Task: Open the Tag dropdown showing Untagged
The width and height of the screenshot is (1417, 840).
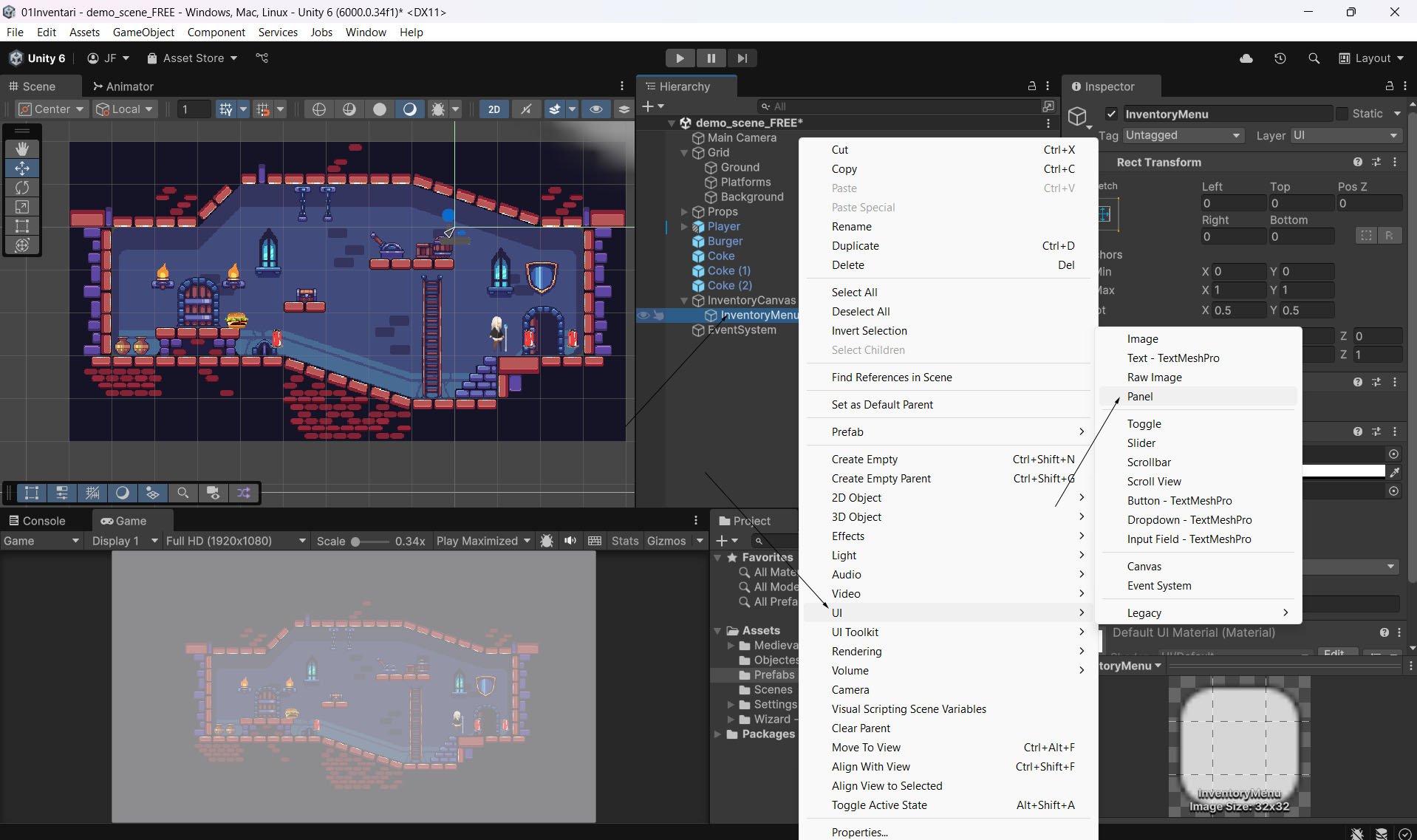Action: pos(1183,135)
